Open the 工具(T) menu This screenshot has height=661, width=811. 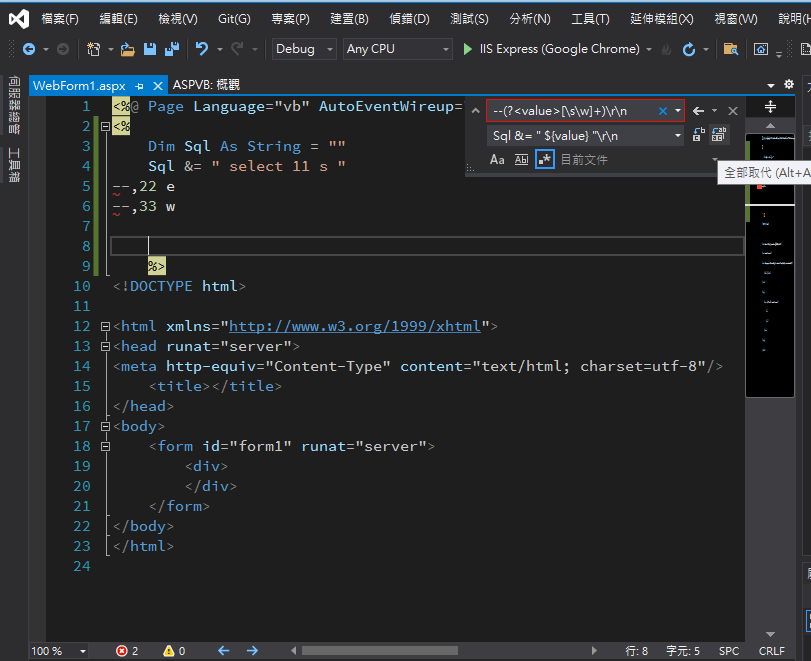(x=590, y=19)
